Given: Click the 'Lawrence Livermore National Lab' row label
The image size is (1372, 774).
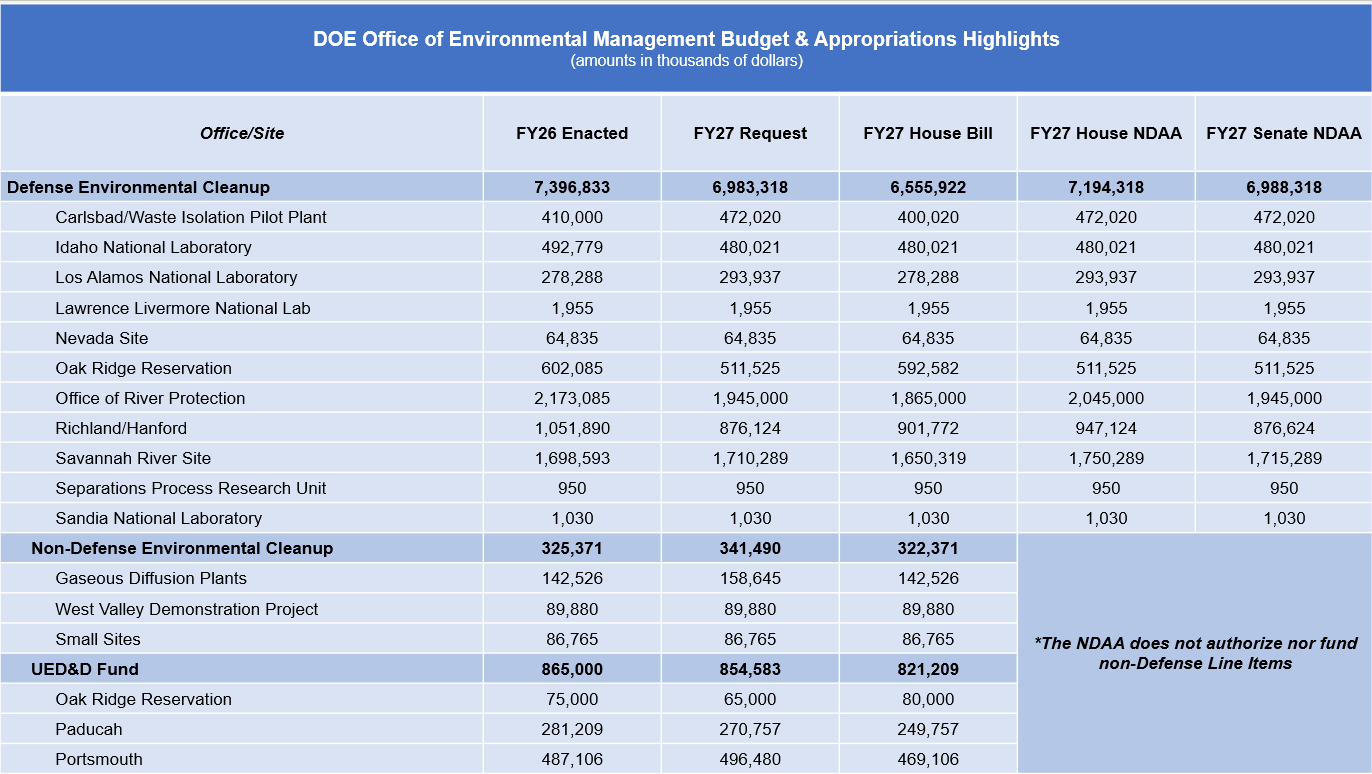Looking at the screenshot, I should [183, 308].
